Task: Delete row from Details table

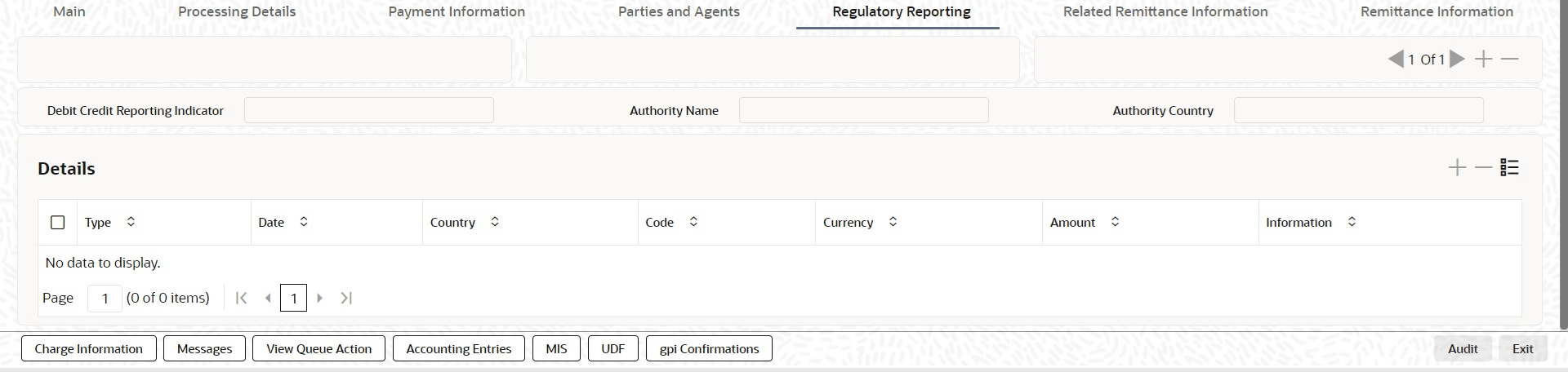Action: (x=1483, y=168)
